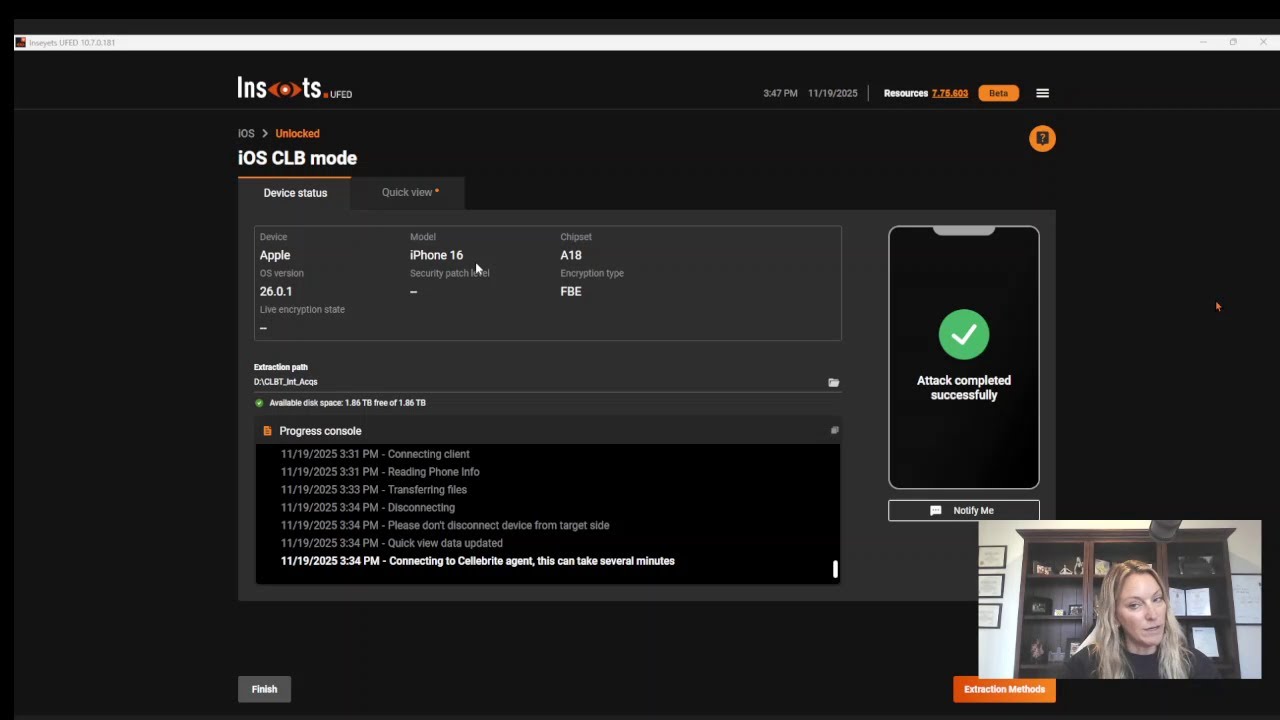This screenshot has width=1280, height=720.
Task: Click the device value Apple
Action: click(275, 255)
